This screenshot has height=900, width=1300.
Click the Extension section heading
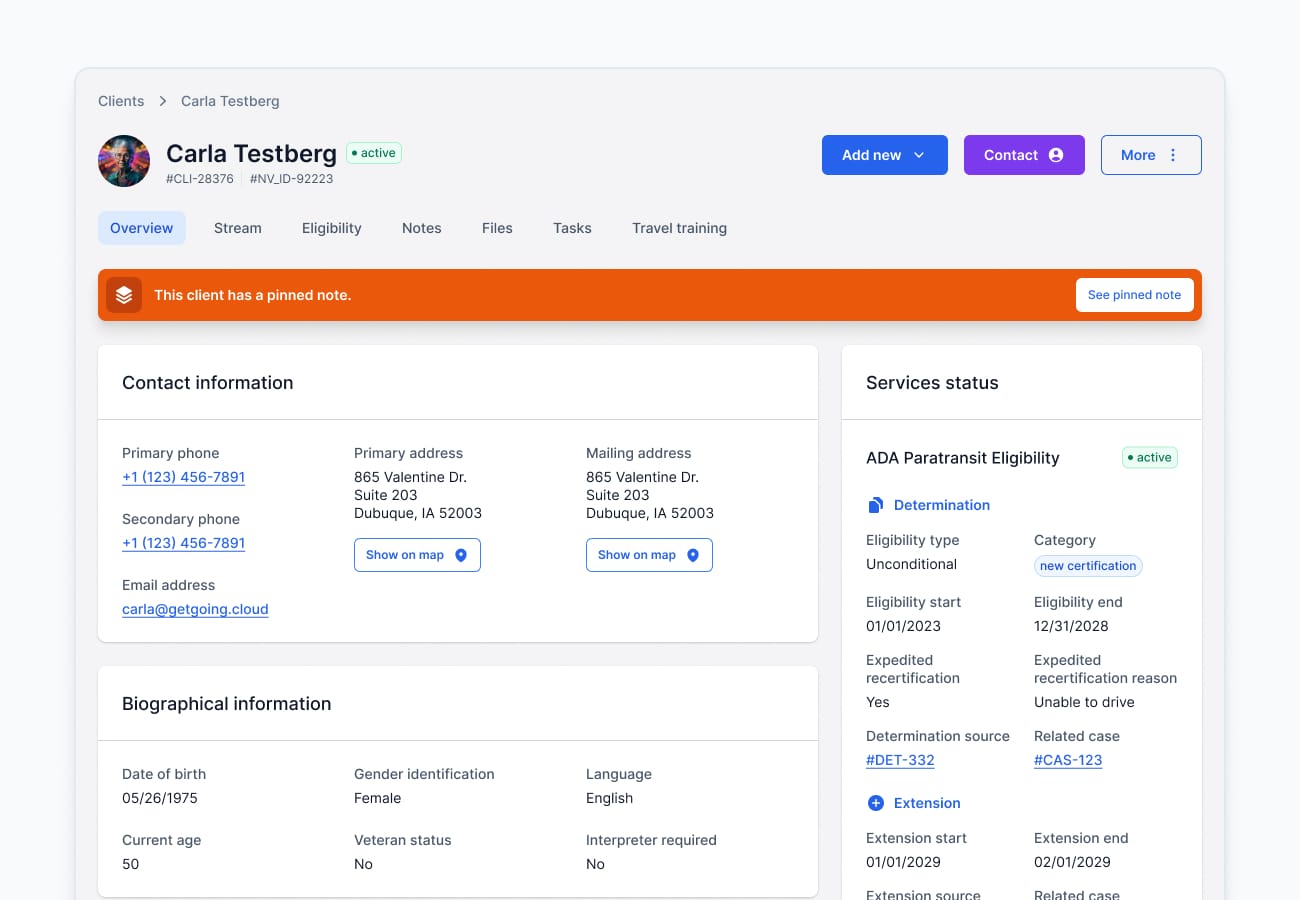coord(927,803)
